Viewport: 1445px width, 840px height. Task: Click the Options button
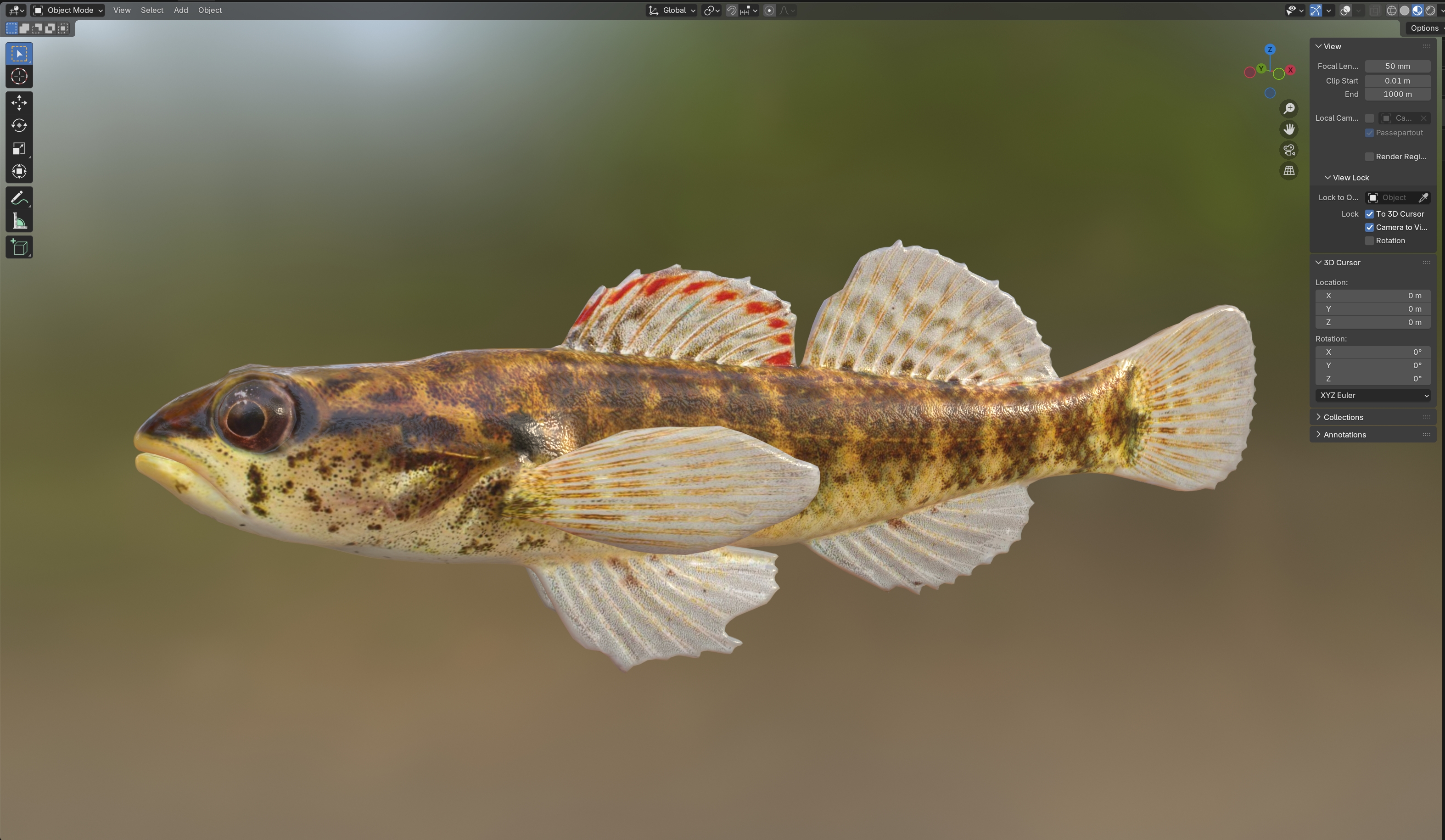[1424, 28]
